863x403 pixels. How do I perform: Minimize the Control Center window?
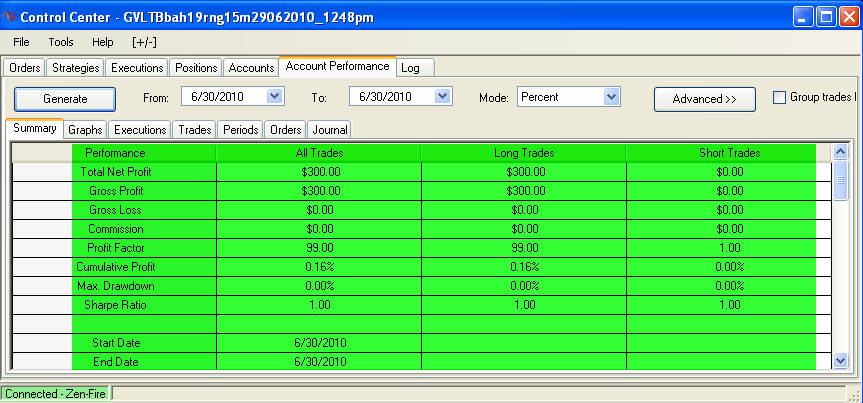click(x=803, y=17)
